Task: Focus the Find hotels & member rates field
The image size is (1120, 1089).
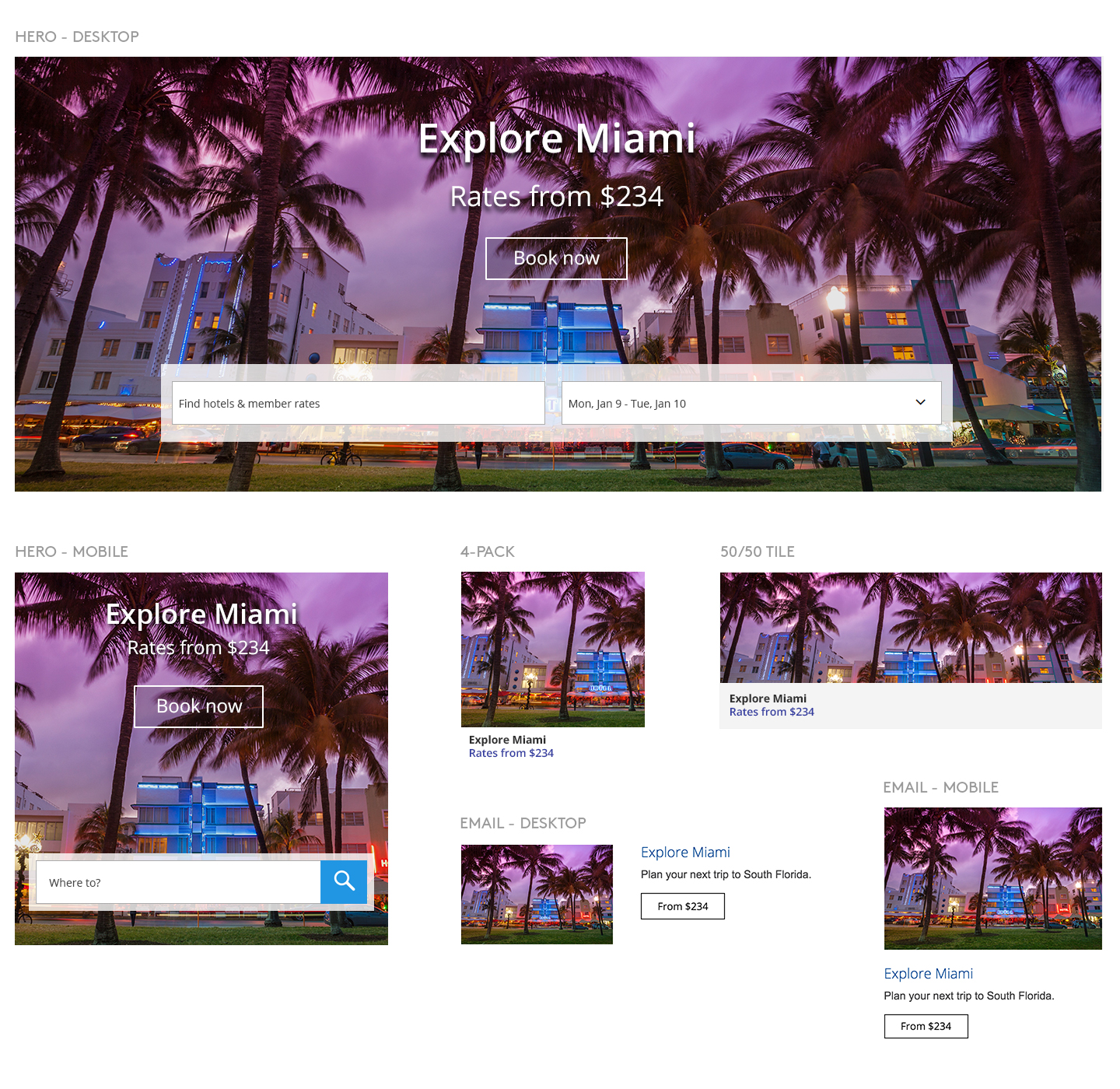Action: tap(358, 403)
